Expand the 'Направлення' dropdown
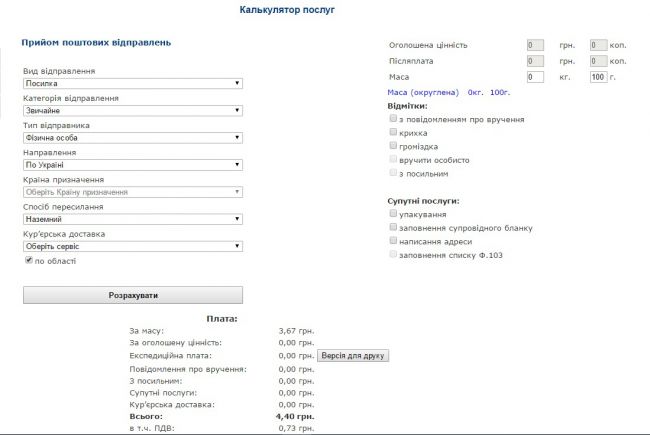The width and height of the screenshot is (650, 435). tap(133, 165)
